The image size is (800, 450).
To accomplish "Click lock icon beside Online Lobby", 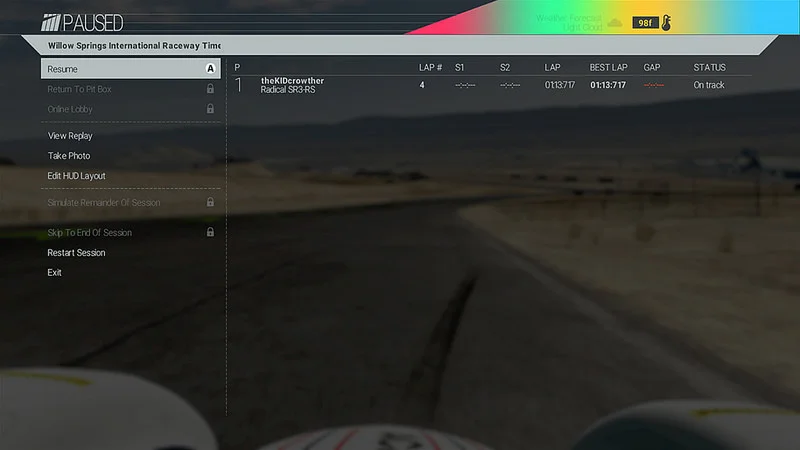I will (210, 109).
